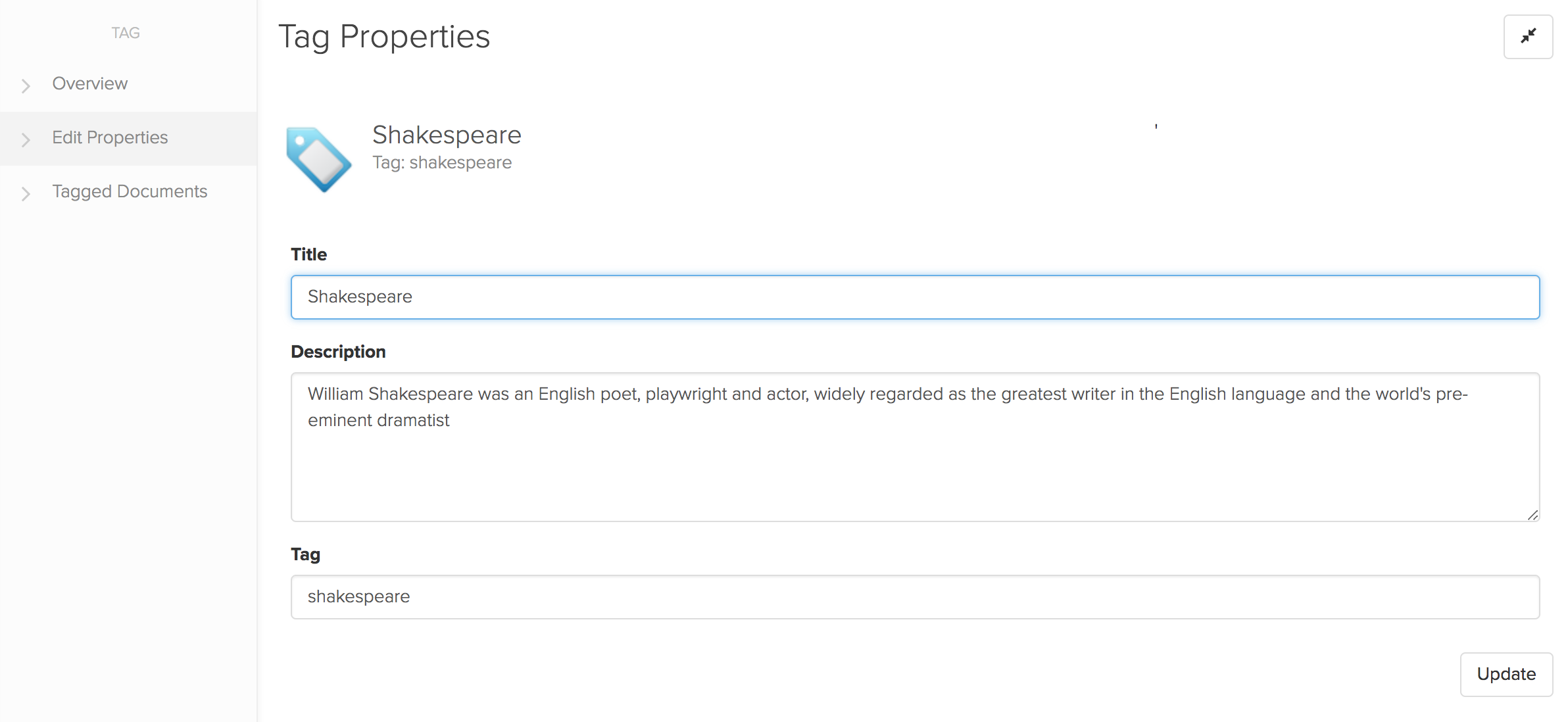Click the 'Tag: shakespeare' subtitle text
This screenshot has height=722, width=1568.
(442, 162)
